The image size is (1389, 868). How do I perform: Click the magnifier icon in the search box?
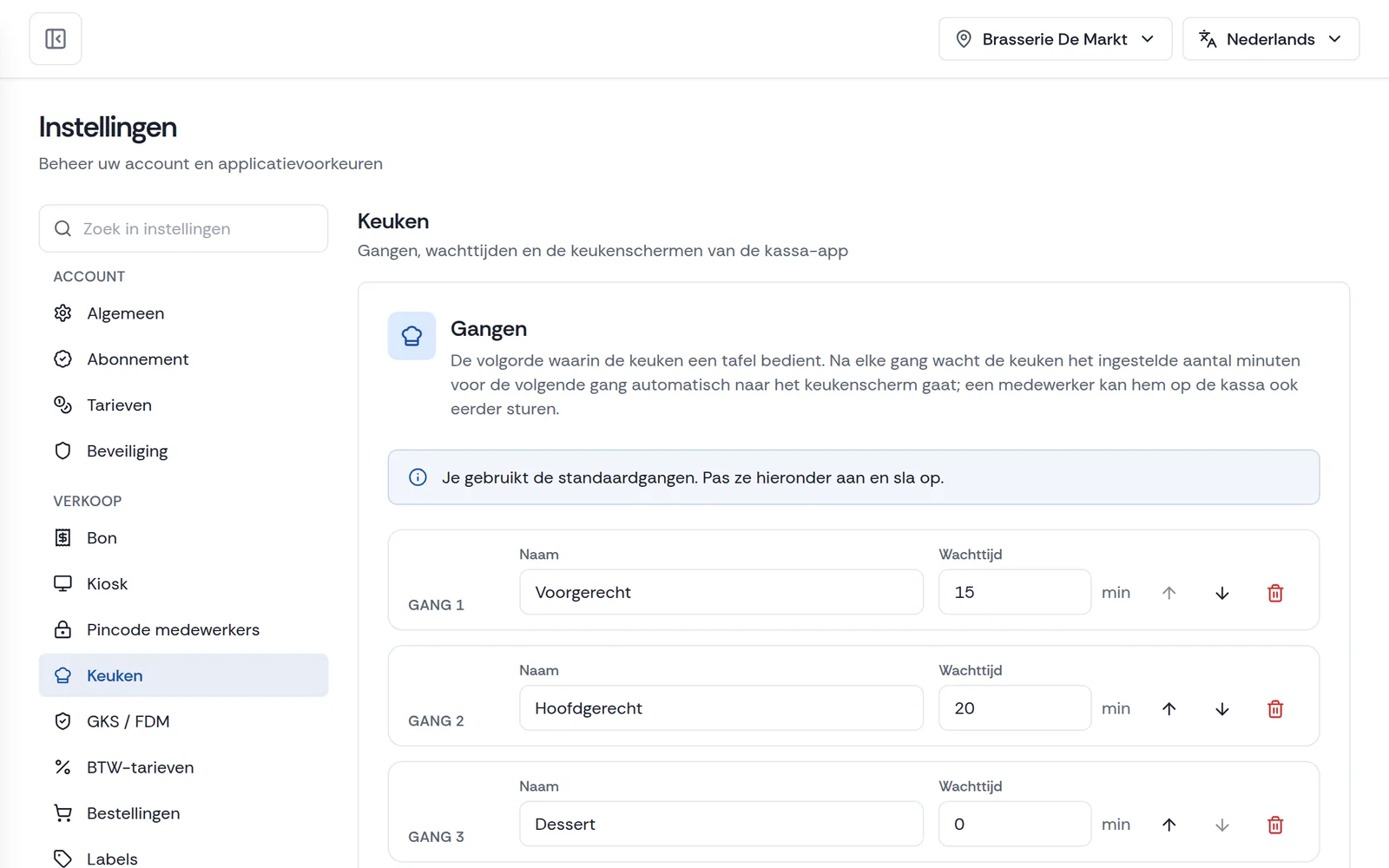63,229
